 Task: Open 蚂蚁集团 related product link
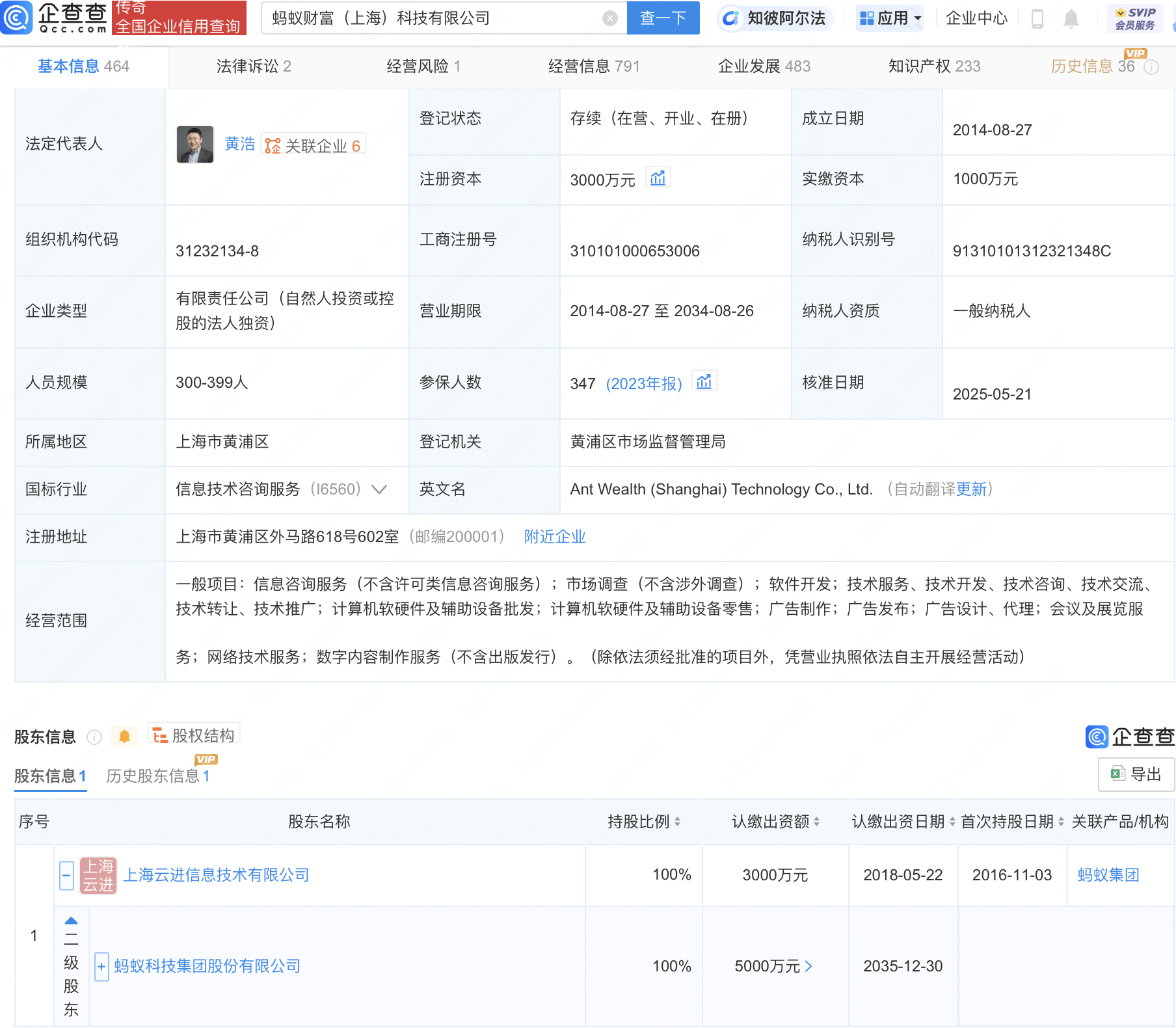click(1108, 875)
